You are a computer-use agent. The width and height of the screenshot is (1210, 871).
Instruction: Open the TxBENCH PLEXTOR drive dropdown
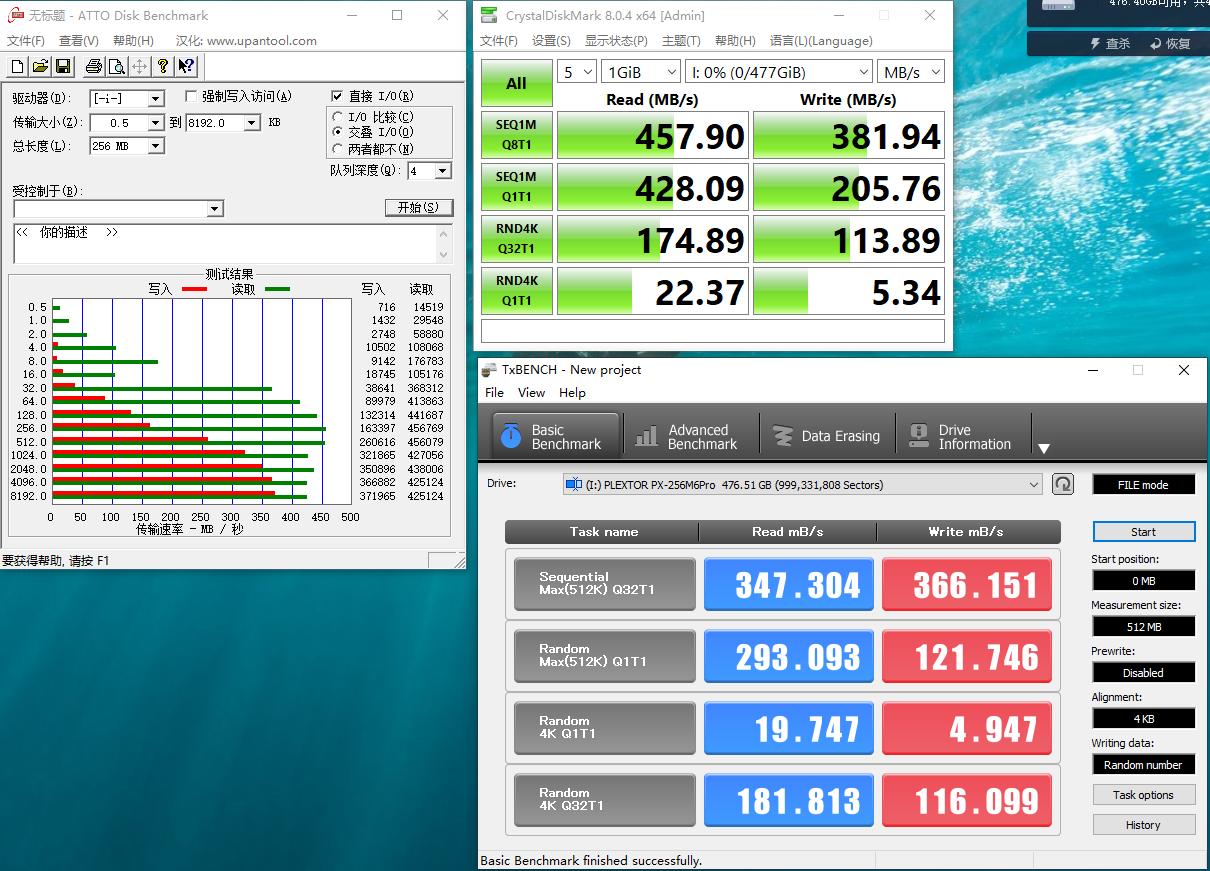(x=803, y=484)
